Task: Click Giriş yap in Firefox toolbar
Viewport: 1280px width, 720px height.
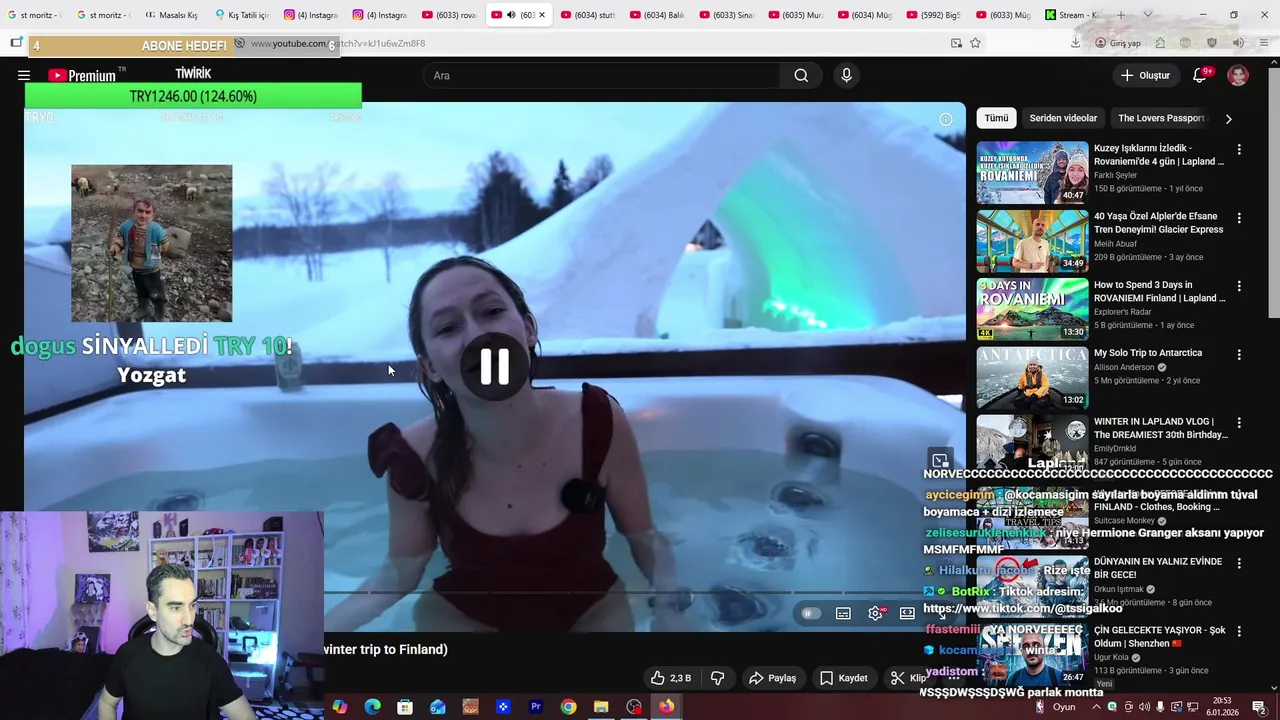Action: click(x=1117, y=43)
